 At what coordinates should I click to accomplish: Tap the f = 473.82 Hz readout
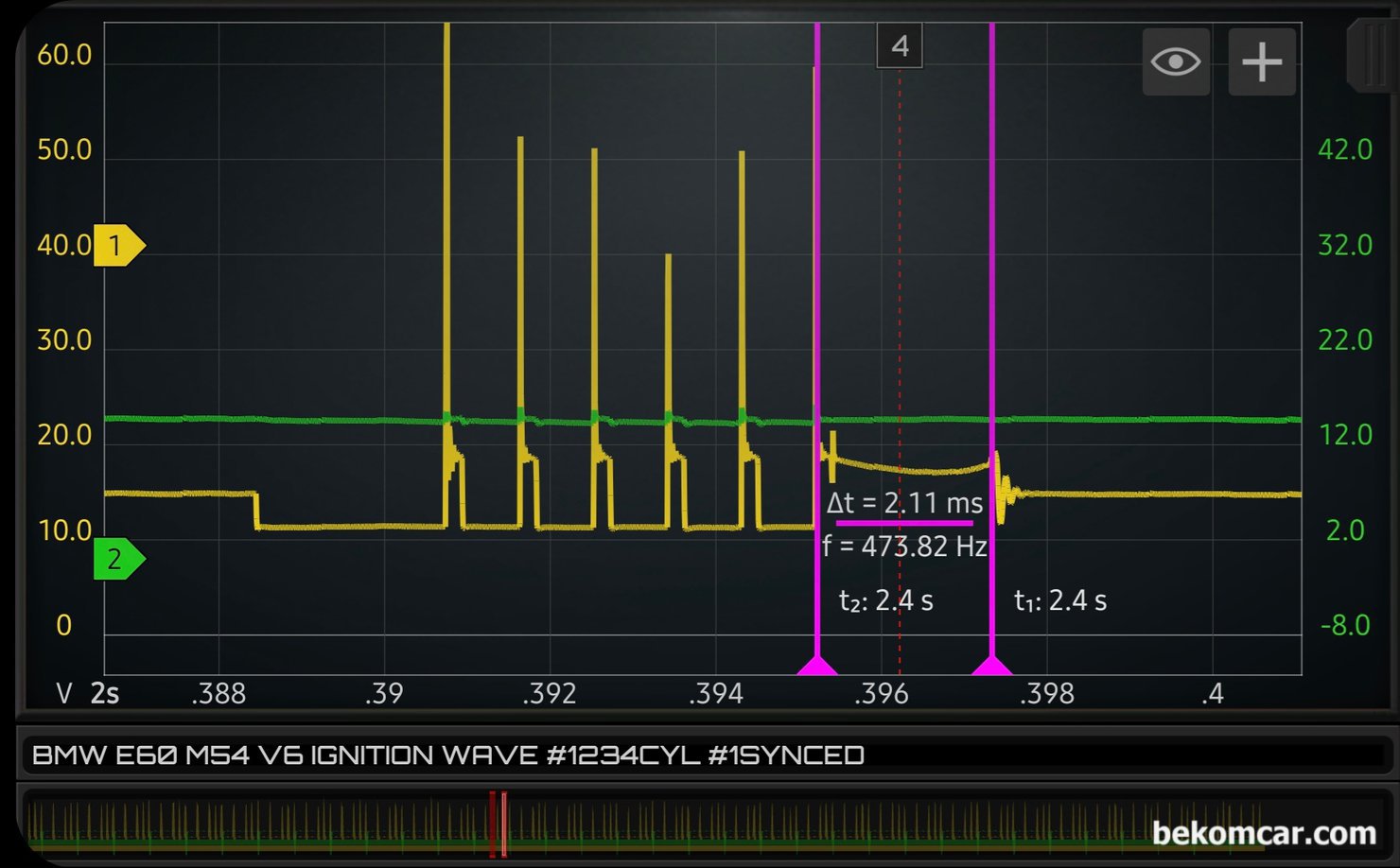coord(904,547)
